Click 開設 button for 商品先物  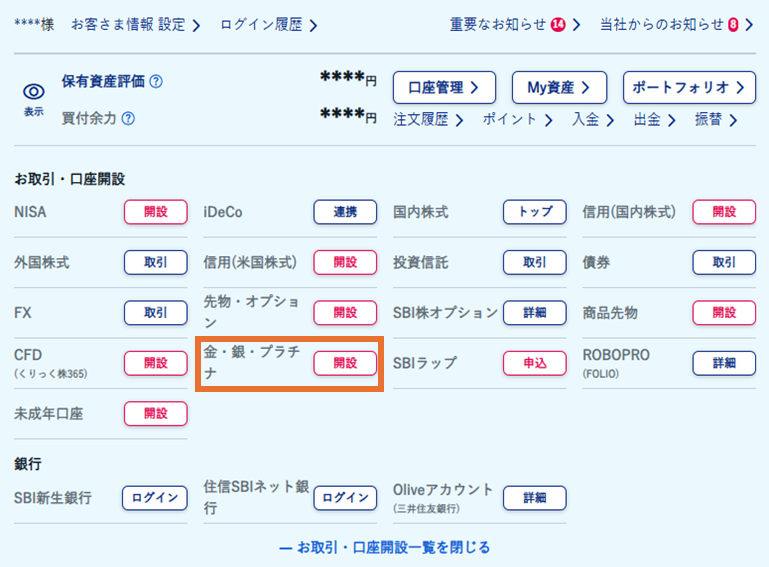[x=724, y=313]
